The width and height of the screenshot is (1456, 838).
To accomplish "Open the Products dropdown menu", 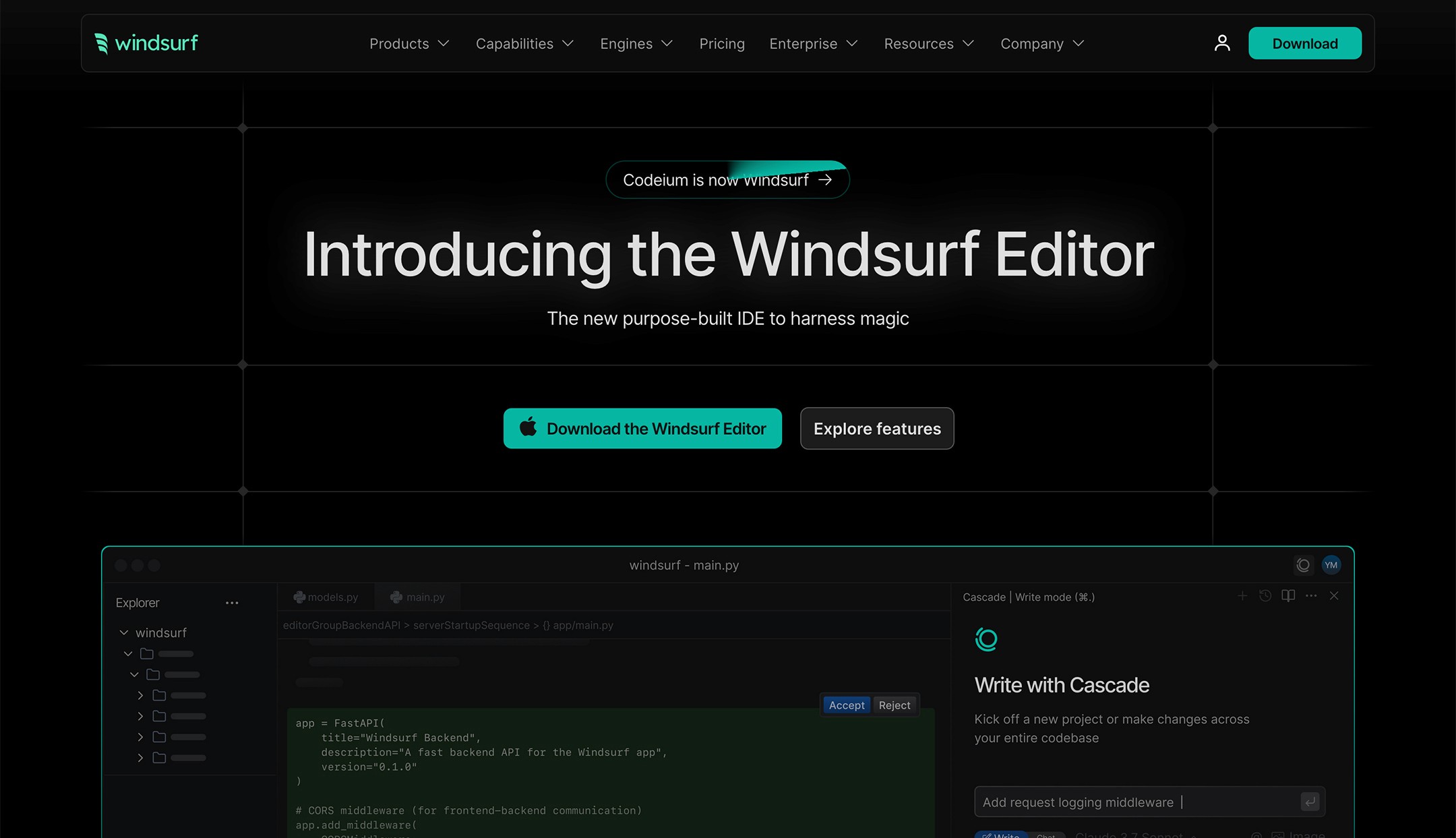I will (409, 44).
